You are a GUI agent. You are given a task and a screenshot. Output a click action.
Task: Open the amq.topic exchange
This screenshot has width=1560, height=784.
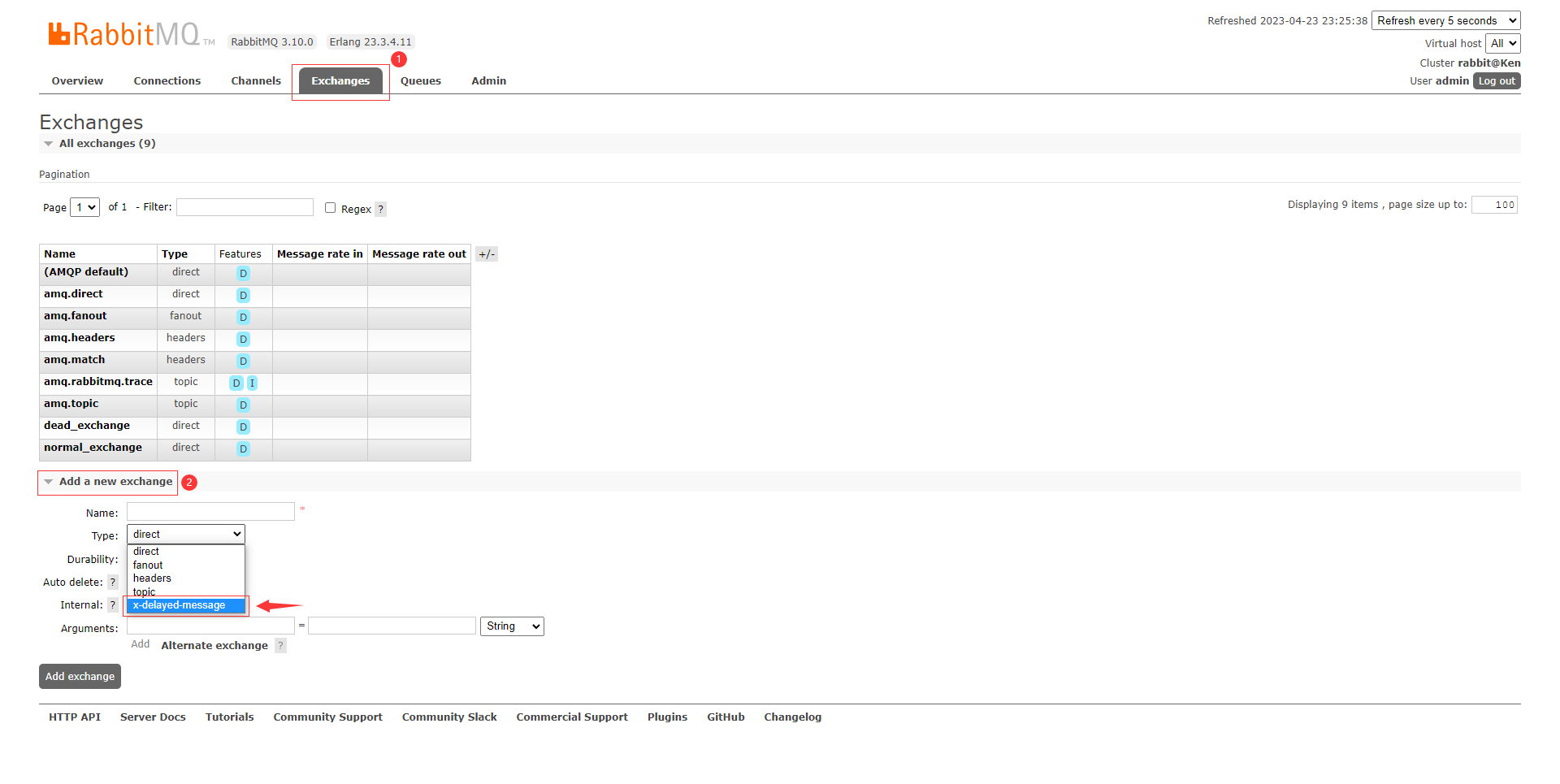(x=71, y=404)
